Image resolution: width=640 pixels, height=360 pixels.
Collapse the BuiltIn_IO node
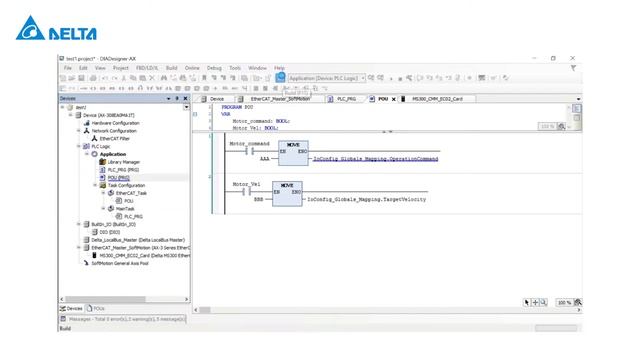(79, 224)
